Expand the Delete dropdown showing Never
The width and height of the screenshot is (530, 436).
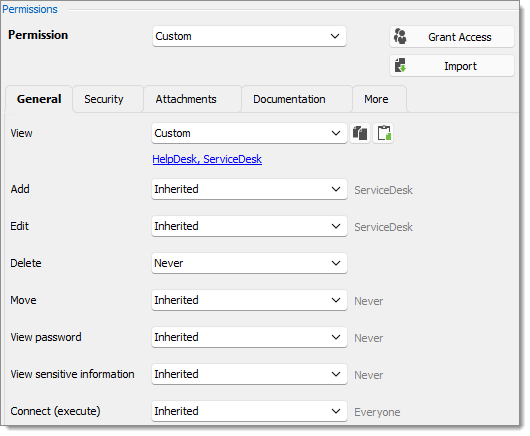pyautogui.click(x=249, y=263)
